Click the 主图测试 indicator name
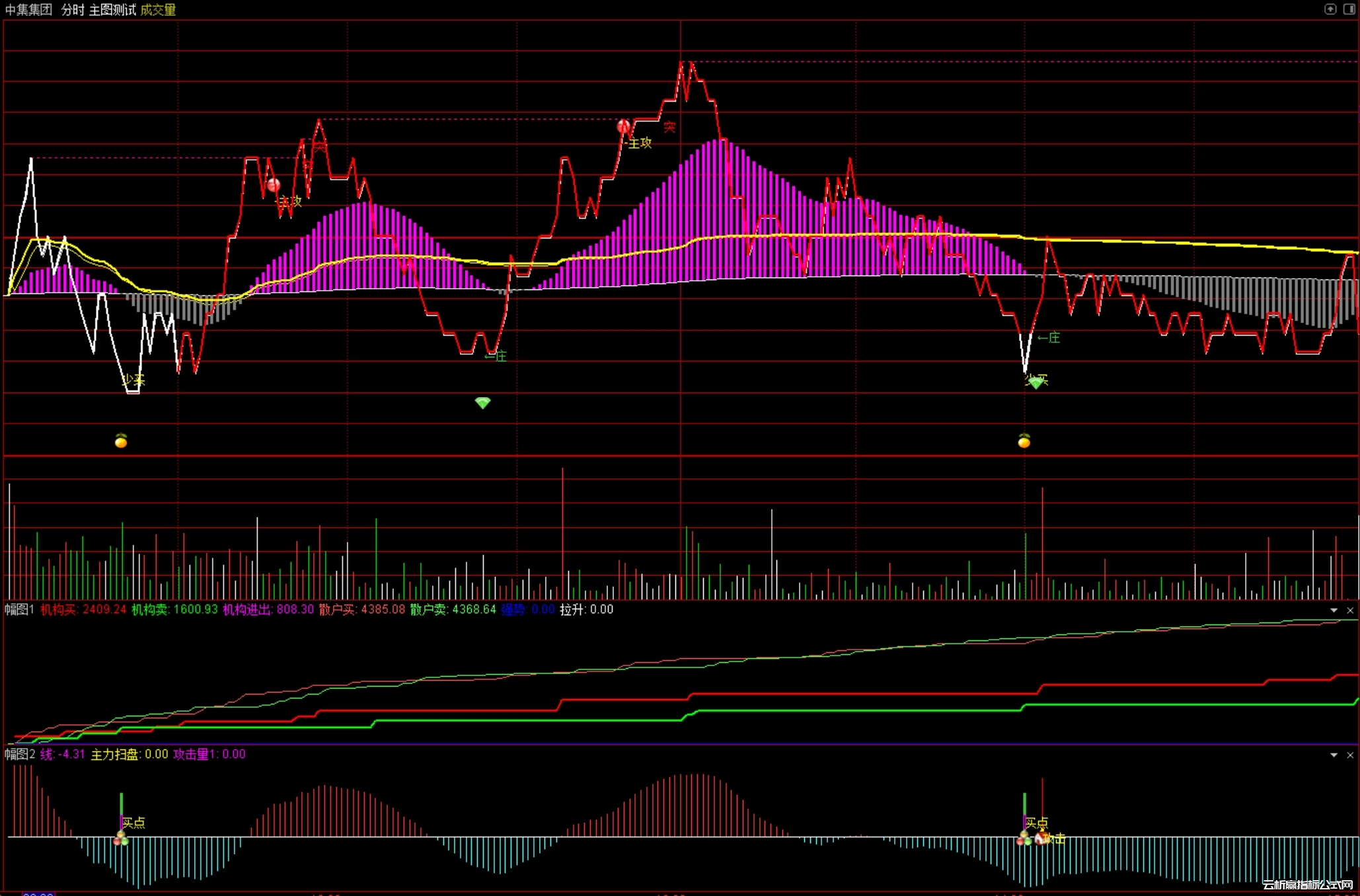The image size is (1360, 896). tap(112, 10)
